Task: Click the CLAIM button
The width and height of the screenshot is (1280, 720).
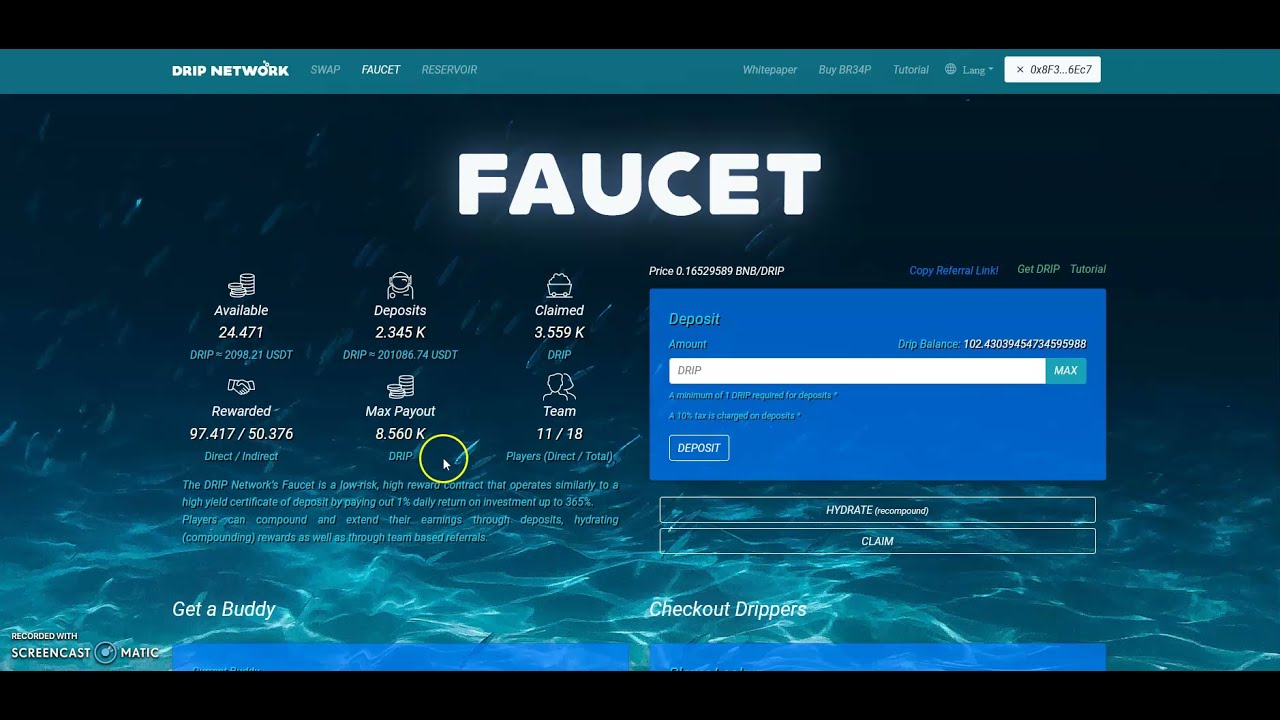Action: [877, 541]
